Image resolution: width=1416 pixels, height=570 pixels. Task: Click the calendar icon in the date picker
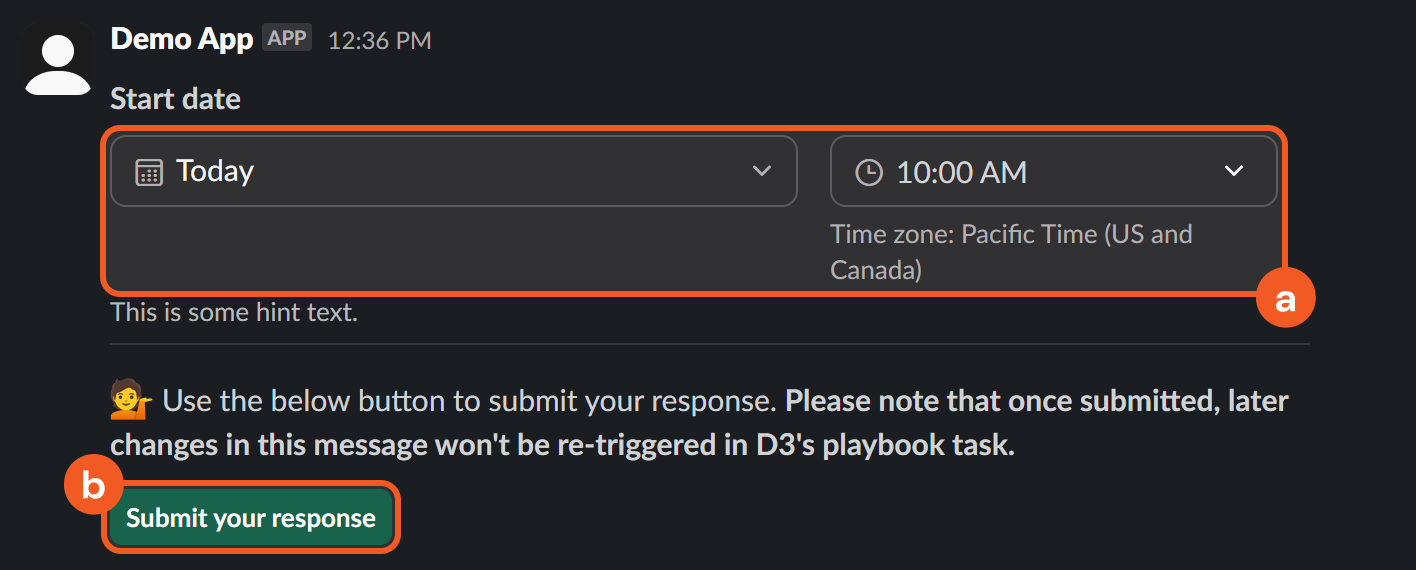[x=149, y=172]
